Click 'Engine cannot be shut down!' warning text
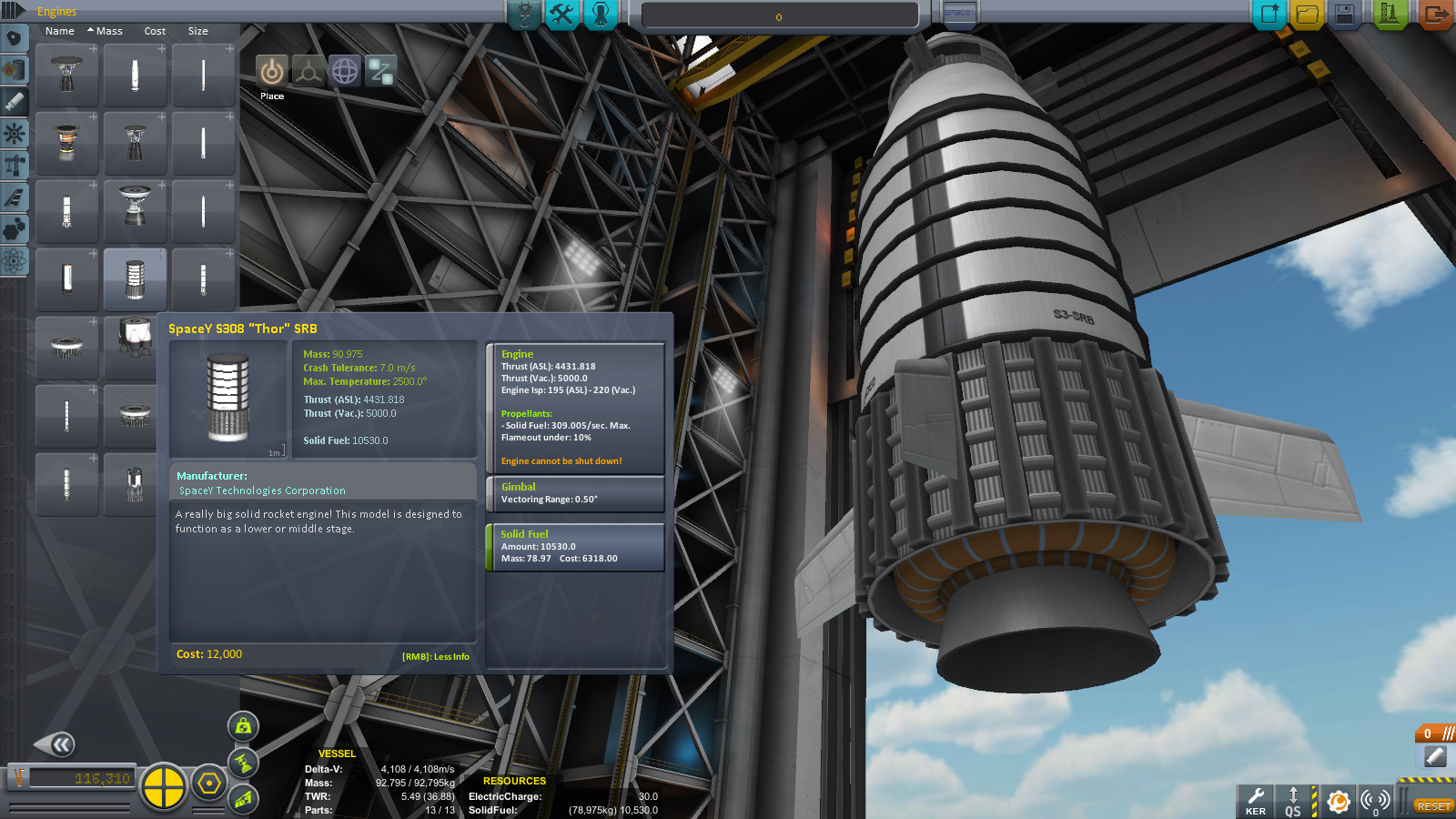The image size is (1456, 819). click(x=561, y=461)
